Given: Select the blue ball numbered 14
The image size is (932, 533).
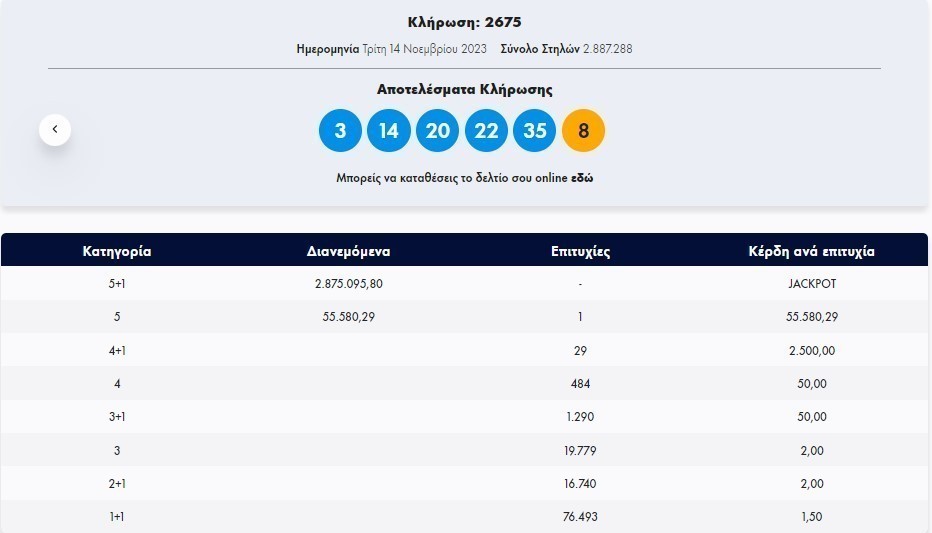Looking at the screenshot, I should tap(389, 131).
